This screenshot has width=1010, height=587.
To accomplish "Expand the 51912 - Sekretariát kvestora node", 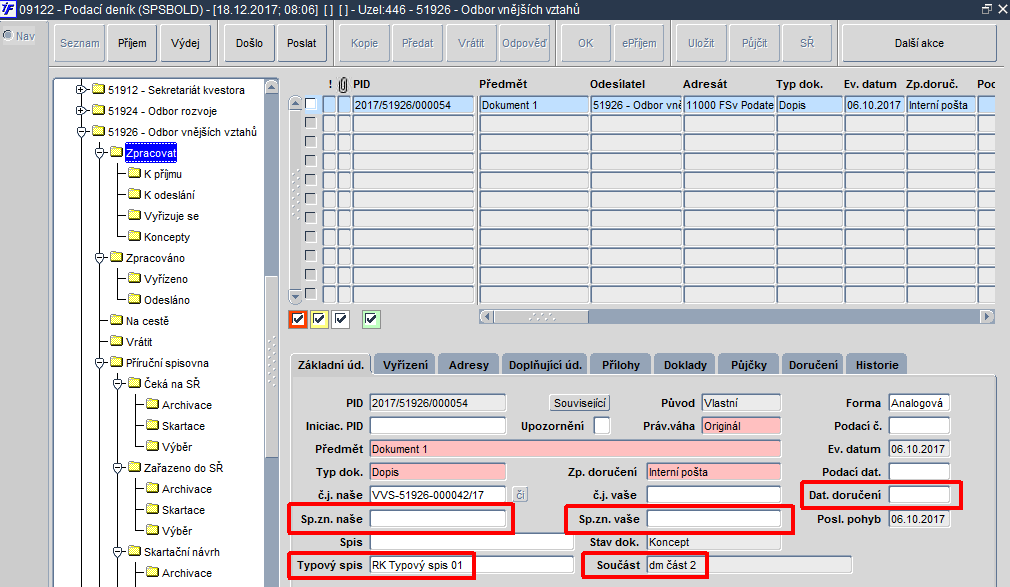I will pos(81,90).
